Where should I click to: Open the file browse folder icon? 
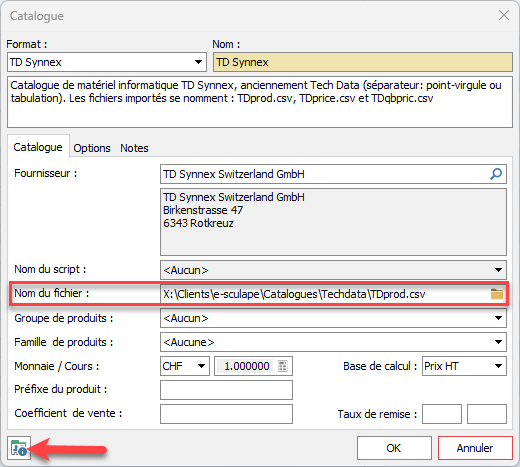point(497,294)
